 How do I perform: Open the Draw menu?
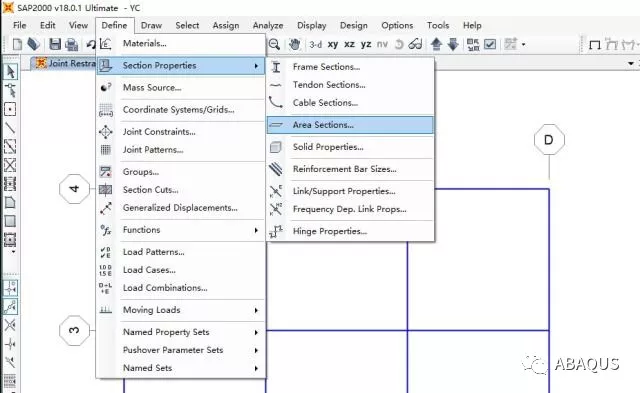point(151,25)
